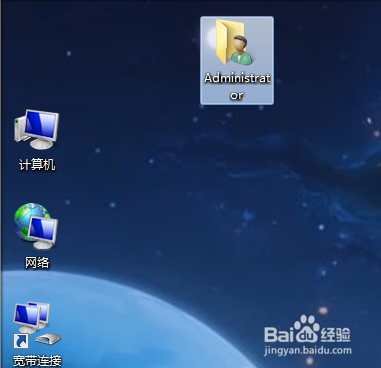Select the 网络 desktop icon
Image resolution: width=381 pixels, height=368 pixels.
coord(36,226)
